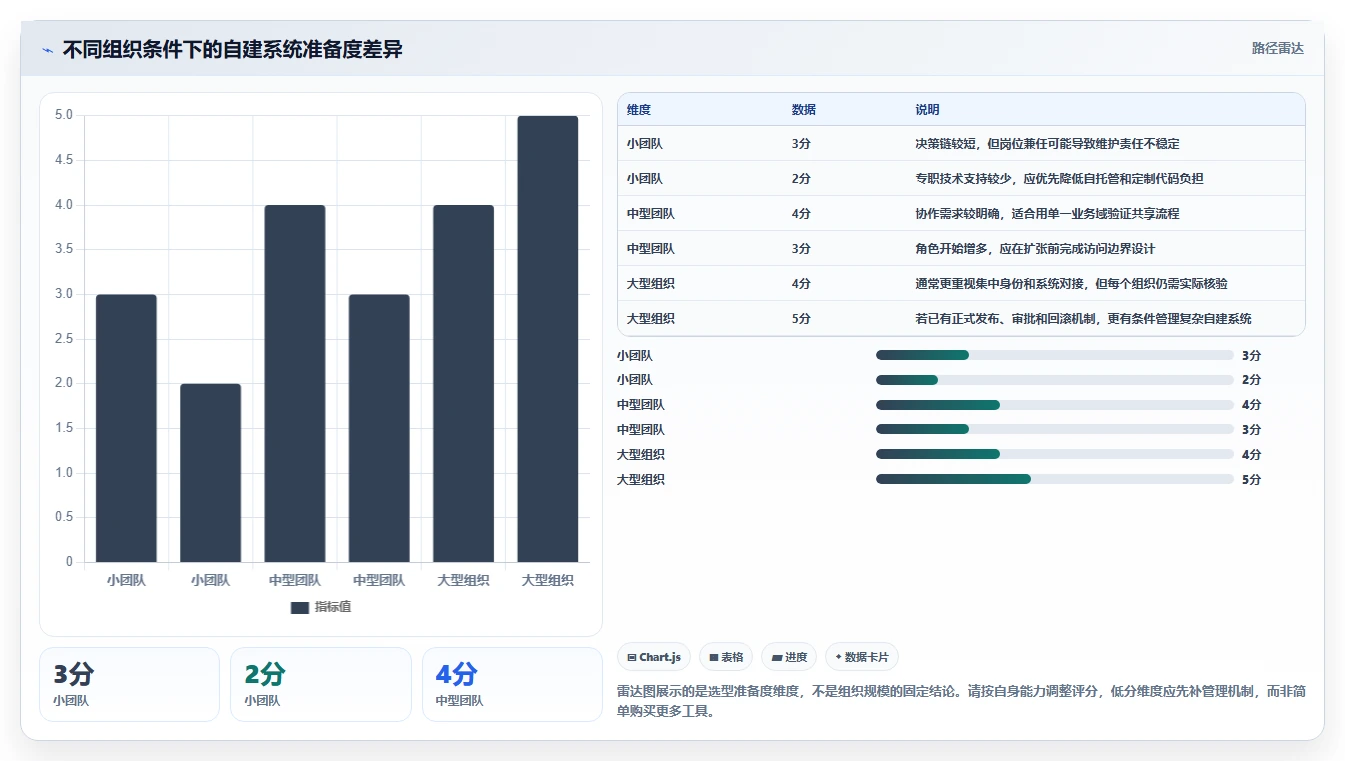Click the blue pulse icon beside the title
The width and height of the screenshot is (1345, 761).
click(48, 50)
